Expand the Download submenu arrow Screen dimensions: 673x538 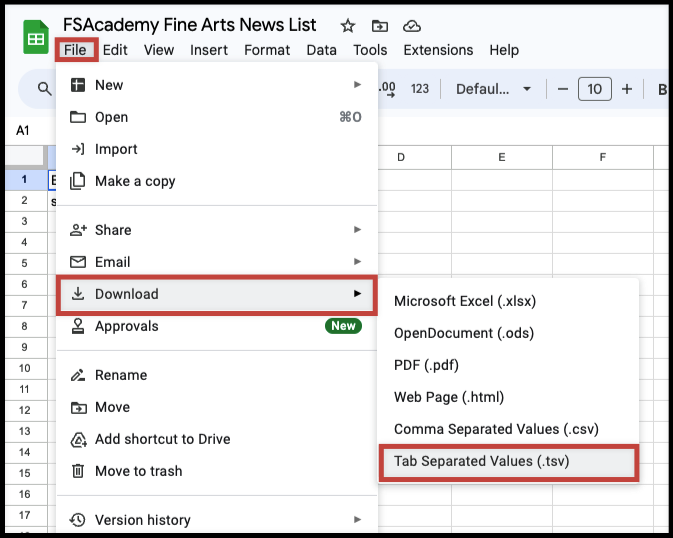(x=357, y=293)
